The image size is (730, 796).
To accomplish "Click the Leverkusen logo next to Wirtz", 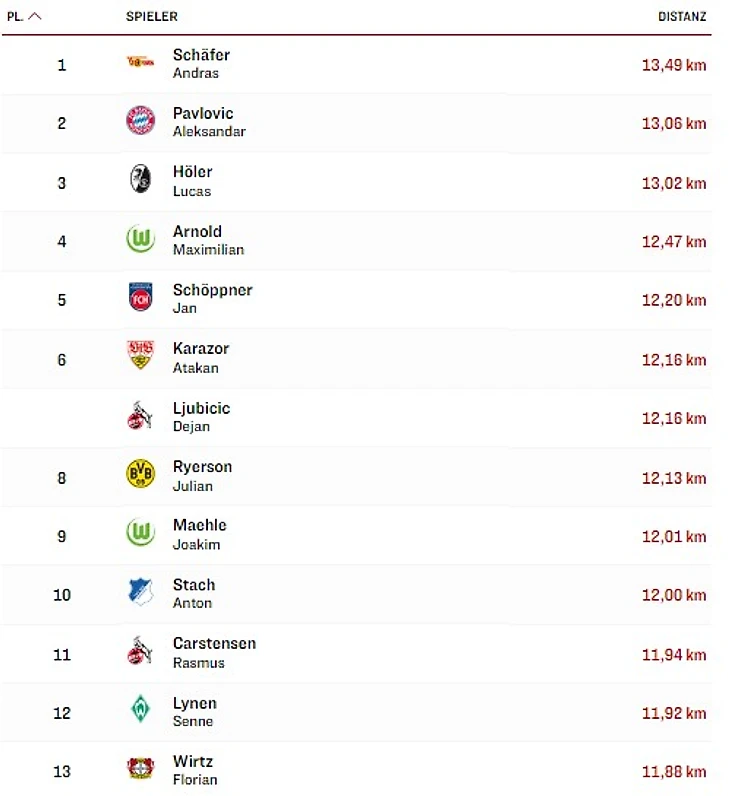I will [x=140, y=770].
